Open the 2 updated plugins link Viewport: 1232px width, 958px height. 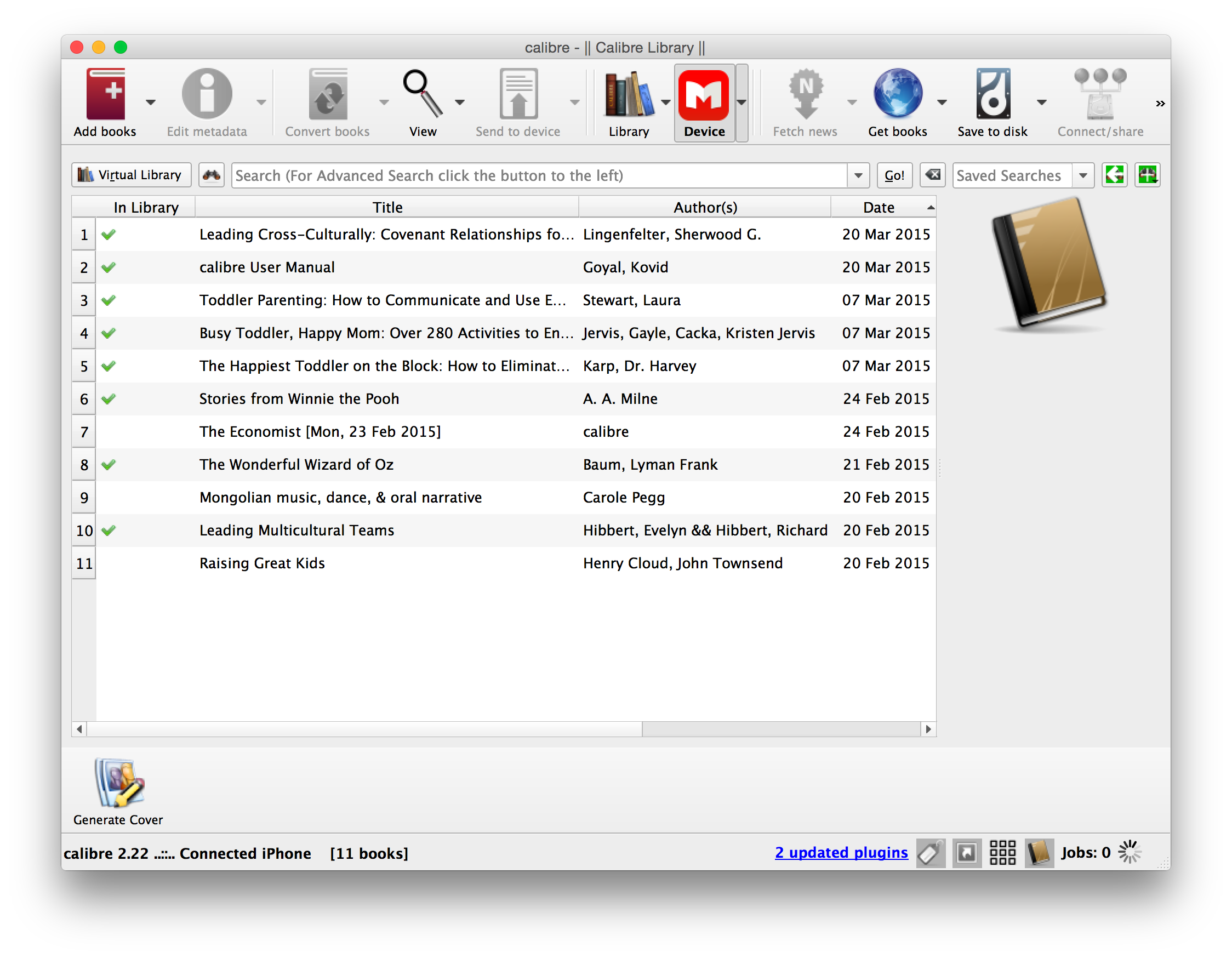pyautogui.click(x=841, y=852)
